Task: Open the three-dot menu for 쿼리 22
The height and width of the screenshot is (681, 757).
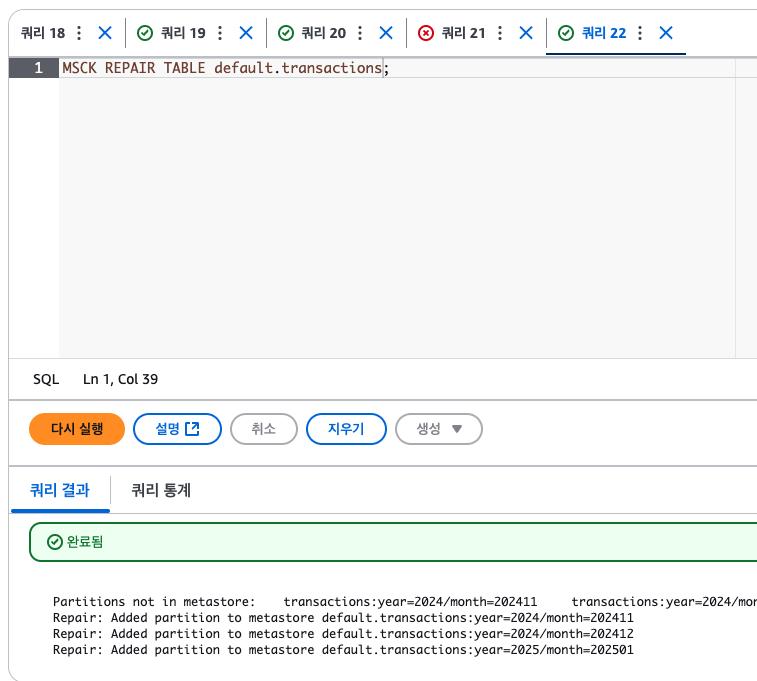Action: [x=640, y=33]
